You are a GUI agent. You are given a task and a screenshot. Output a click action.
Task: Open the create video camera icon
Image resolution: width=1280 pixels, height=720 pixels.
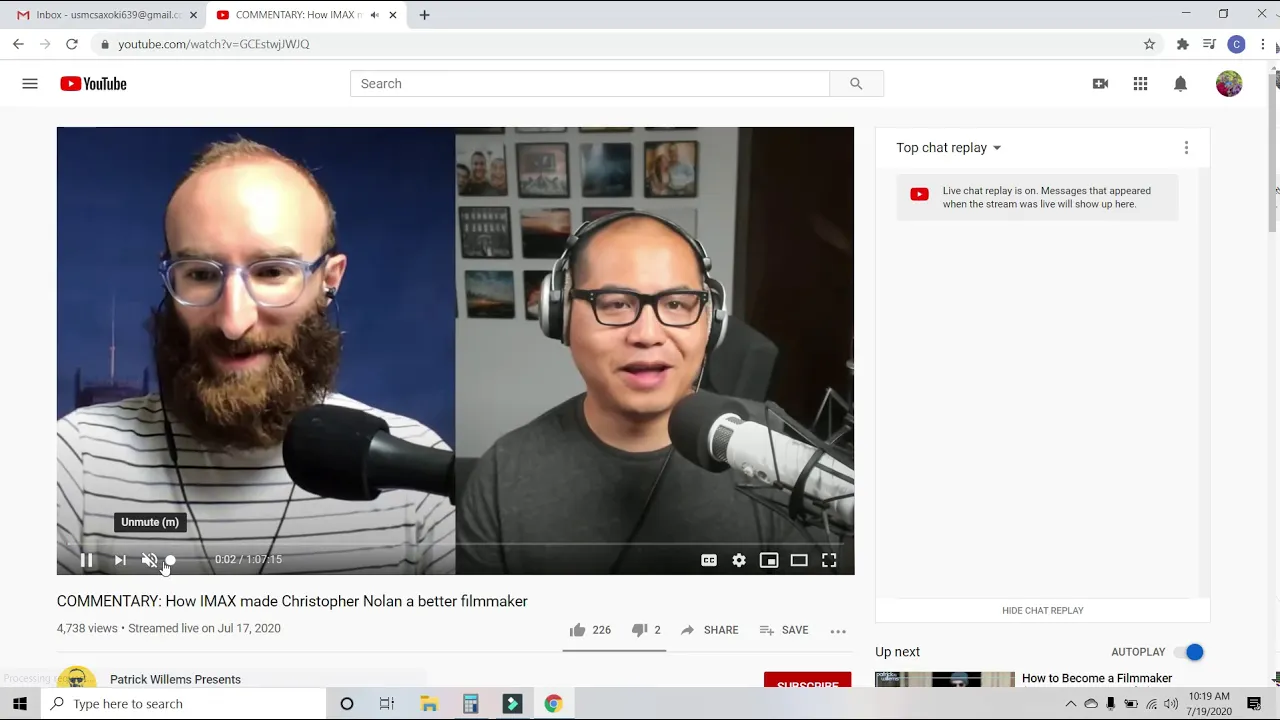[x=1100, y=84]
